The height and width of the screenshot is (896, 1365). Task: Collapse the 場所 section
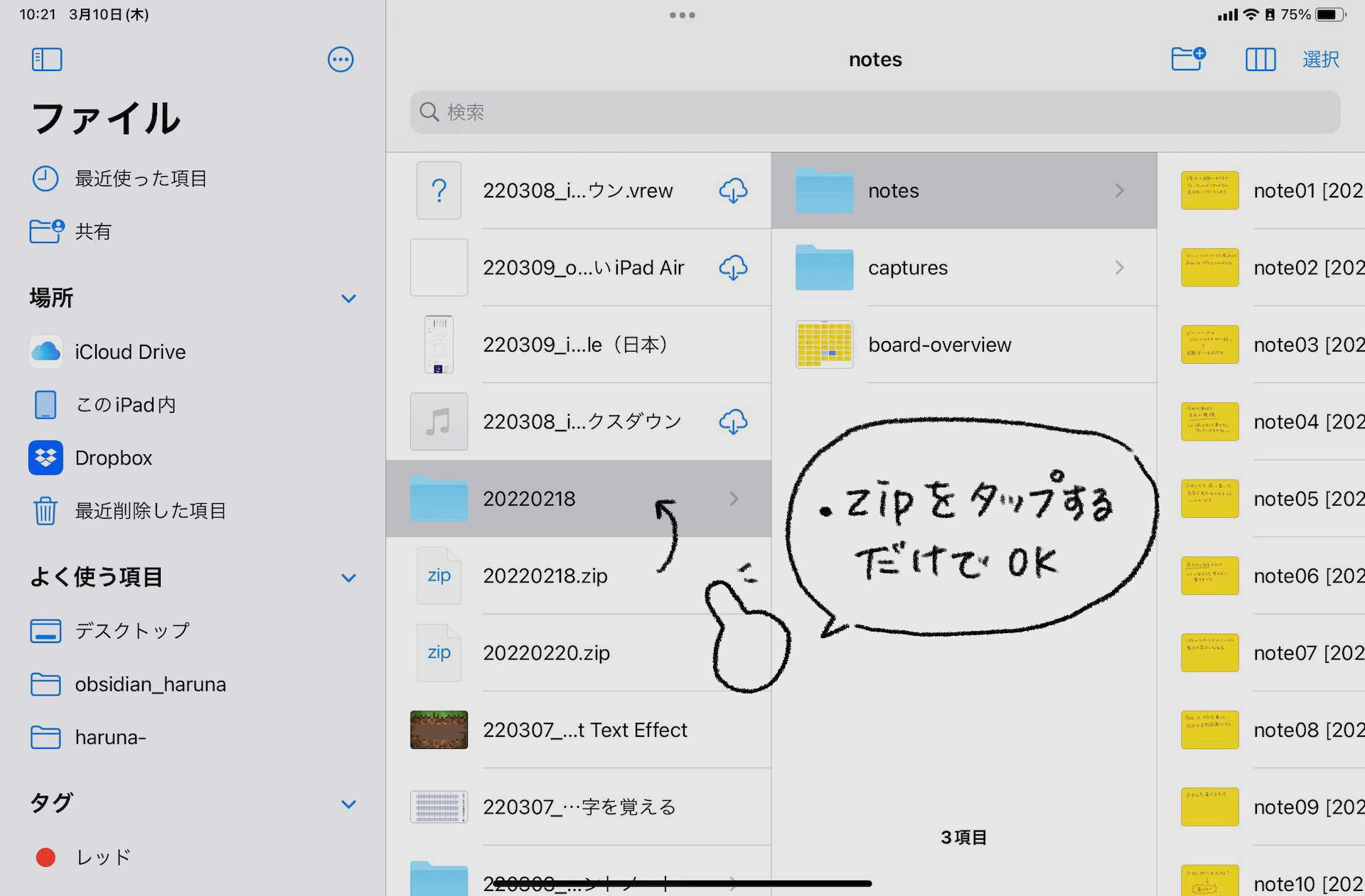pos(348,298)
